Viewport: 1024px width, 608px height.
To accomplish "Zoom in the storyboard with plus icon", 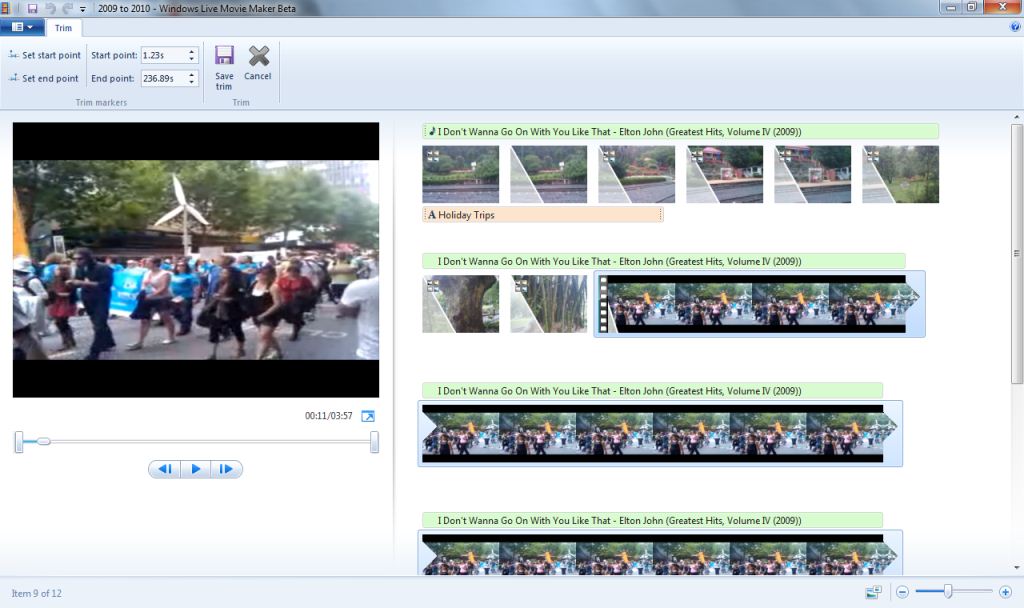I will click(x=1005, y=592).
